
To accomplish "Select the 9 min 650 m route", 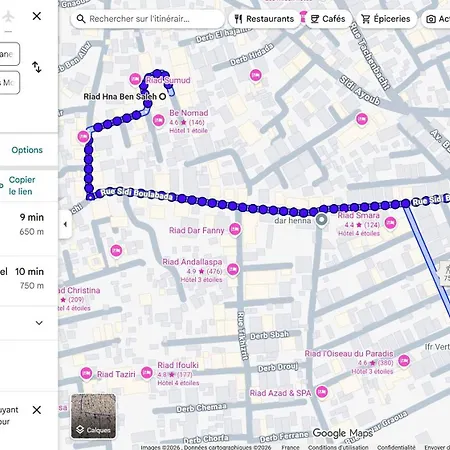I will (x=29, y=224).
